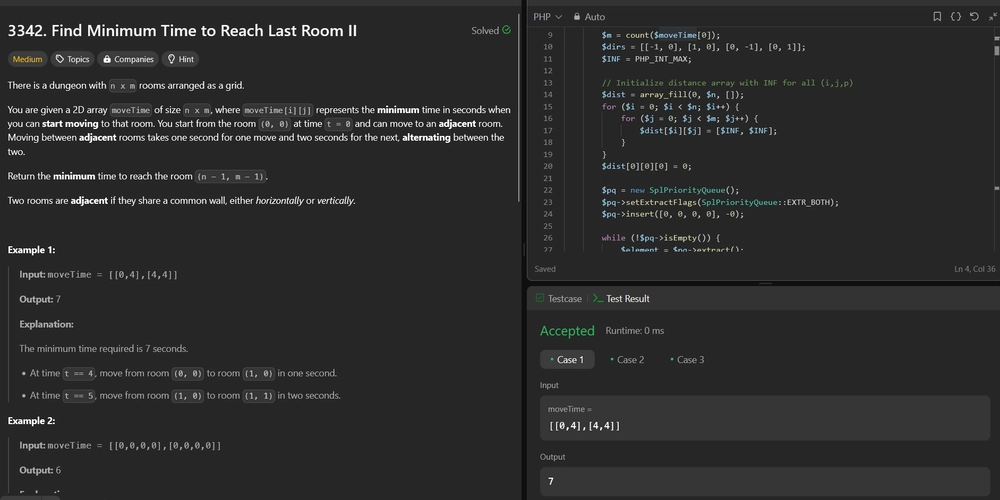1000x500 pixels.
Task: Click the Accepted result text
Action: [567, 330]
